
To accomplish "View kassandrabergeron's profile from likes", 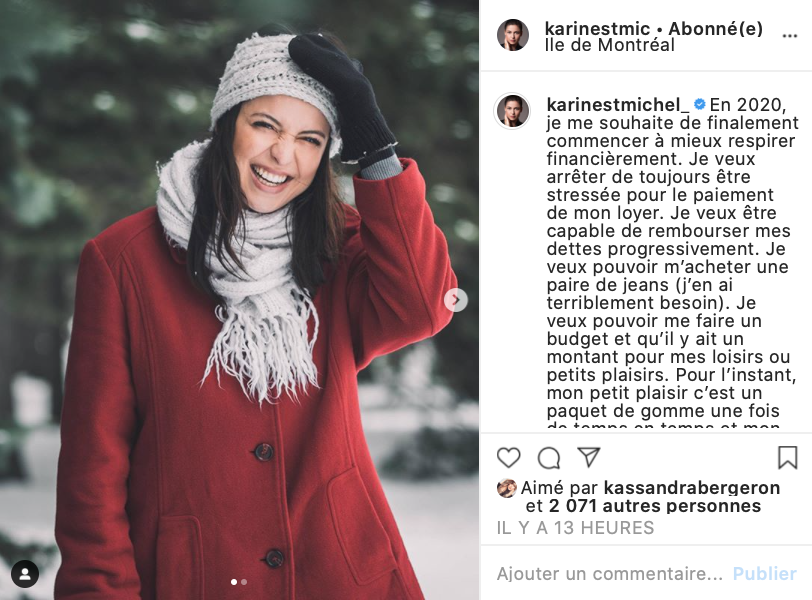I will (691, 488).
